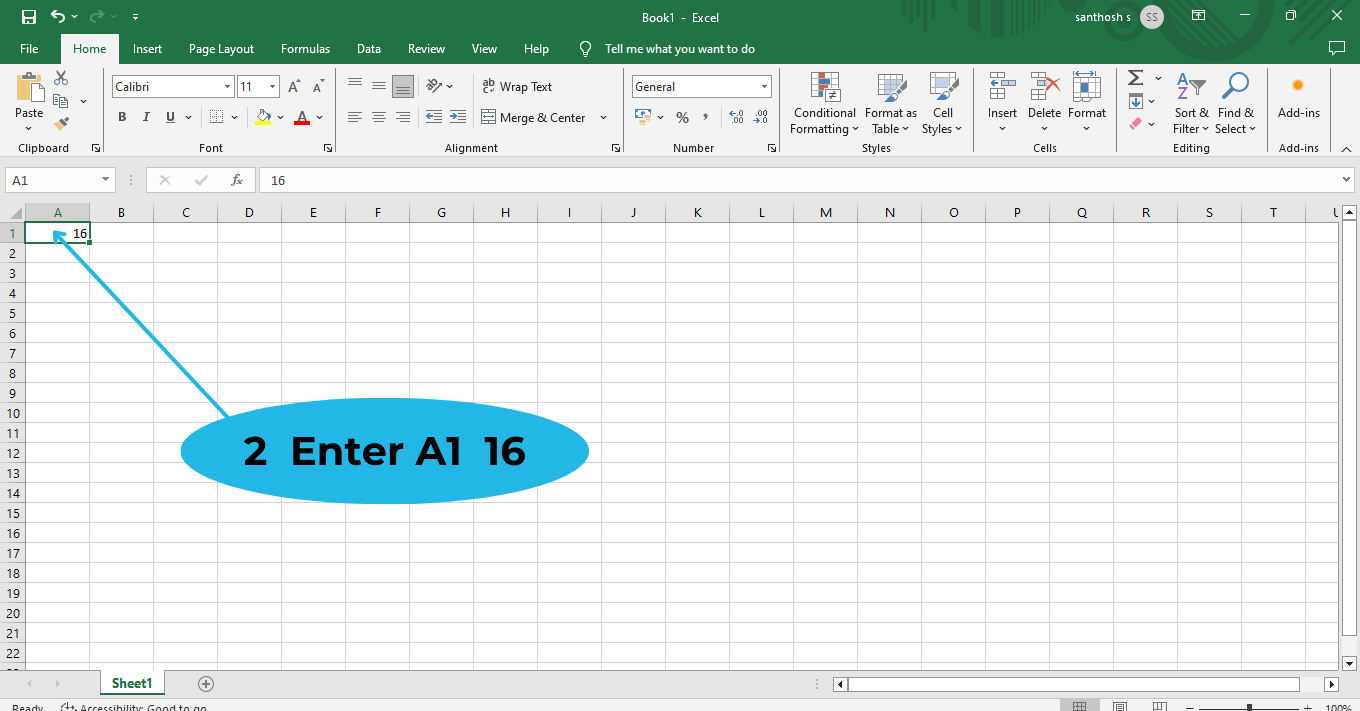Apply bold formatting to the selection
Image resolution: width=1360 pixels, height=711 pixels.
point(122,117)
